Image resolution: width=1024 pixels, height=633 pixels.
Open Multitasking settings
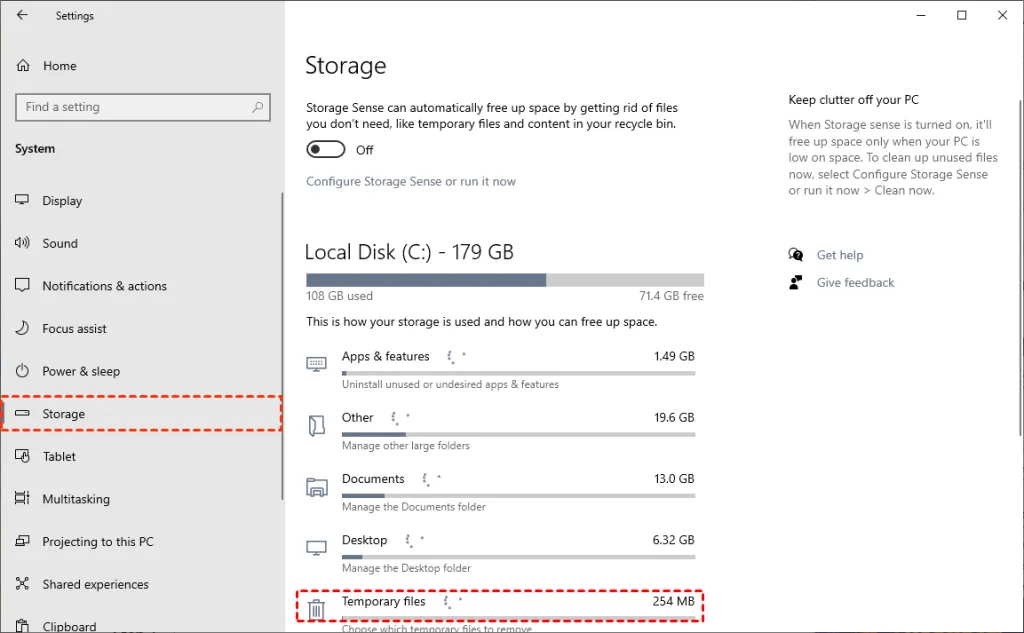pyautogui.click(x=76, y=498)
